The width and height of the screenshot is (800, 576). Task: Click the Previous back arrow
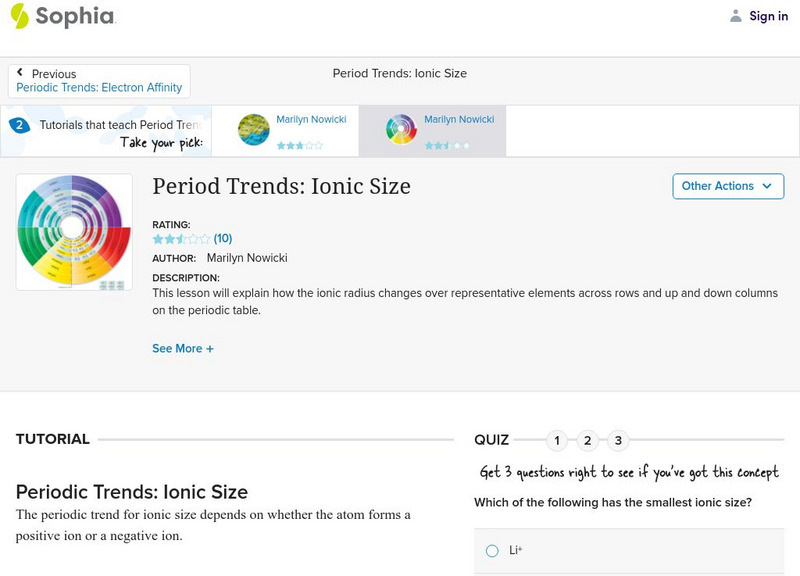click(20, 73)
